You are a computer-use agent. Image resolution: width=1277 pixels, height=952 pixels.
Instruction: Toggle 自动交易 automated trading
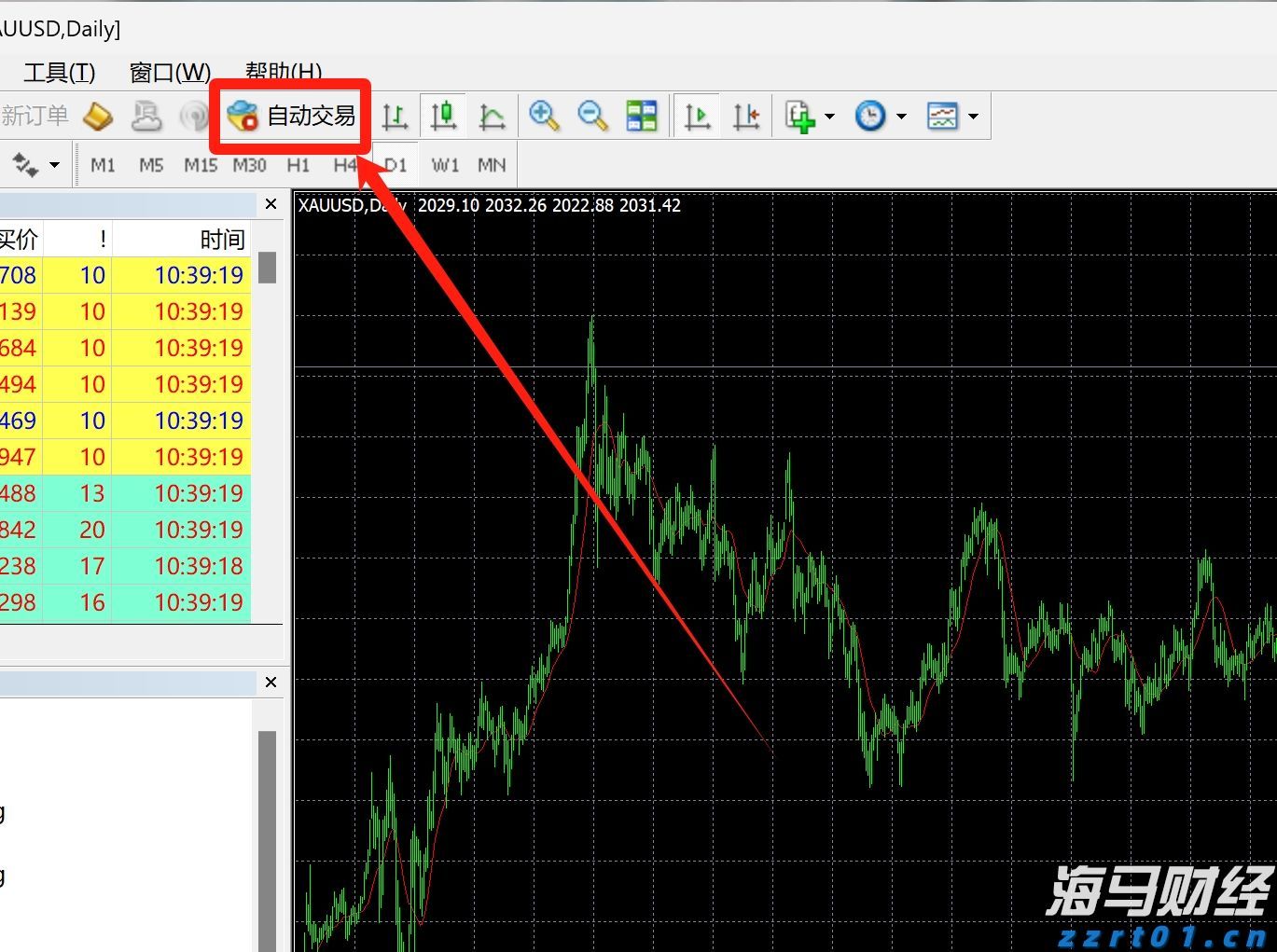(x=291, y=116)
